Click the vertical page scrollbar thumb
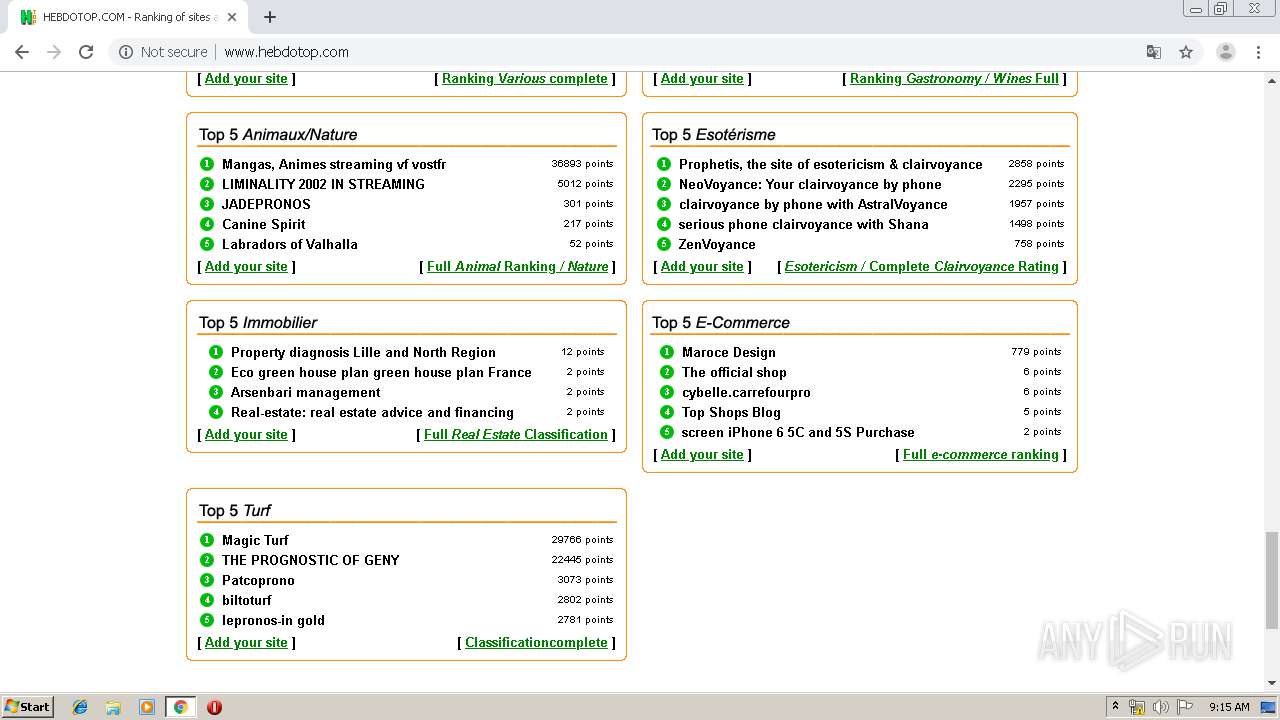 pyautogui.click(x=1271, y=580)
